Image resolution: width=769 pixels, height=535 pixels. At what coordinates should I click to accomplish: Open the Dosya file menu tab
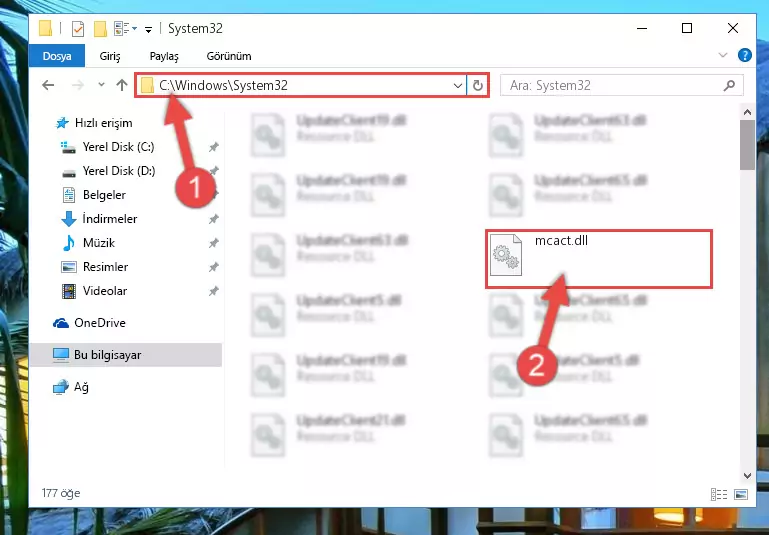click(x=57, y=56)
